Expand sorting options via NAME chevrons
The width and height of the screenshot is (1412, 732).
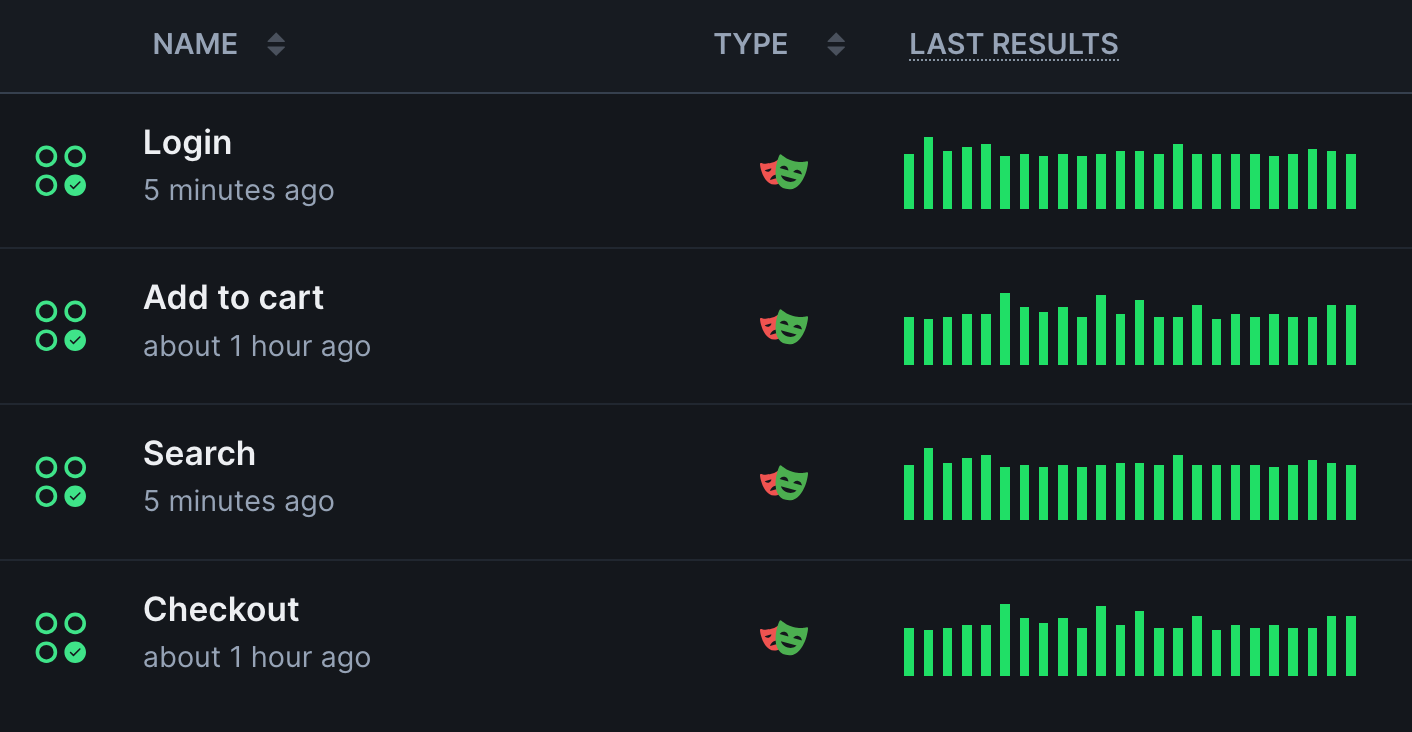pyautogui.click(x=275, y=43)
